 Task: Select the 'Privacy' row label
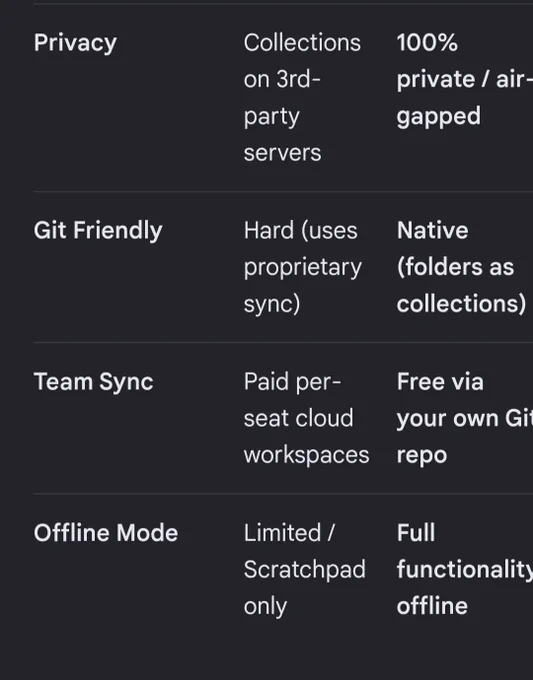click(x=75, y=43)
